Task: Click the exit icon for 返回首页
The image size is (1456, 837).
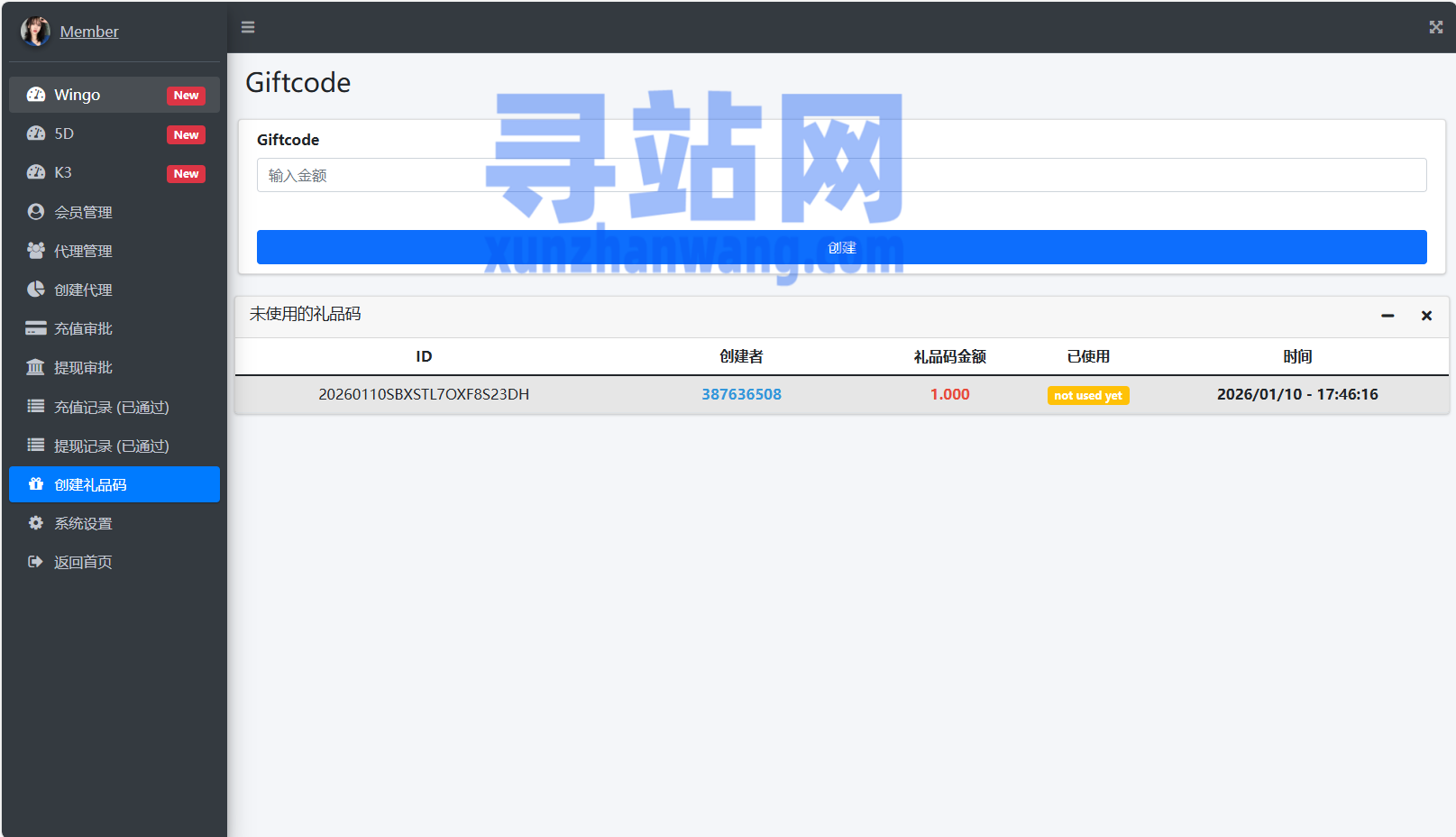Action: [36, 562]
